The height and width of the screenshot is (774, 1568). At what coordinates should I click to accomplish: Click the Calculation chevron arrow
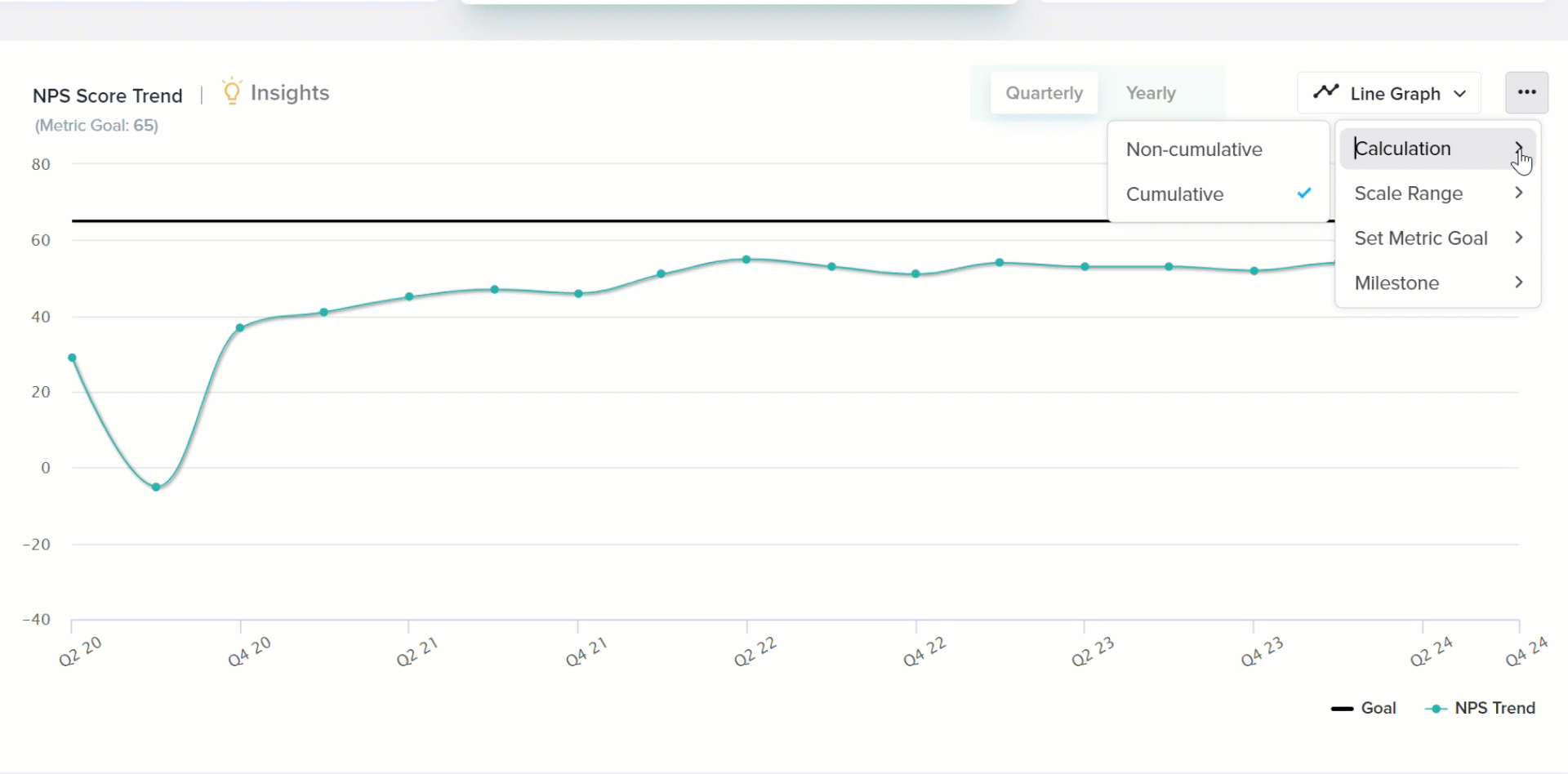(x=1519, y=148)
